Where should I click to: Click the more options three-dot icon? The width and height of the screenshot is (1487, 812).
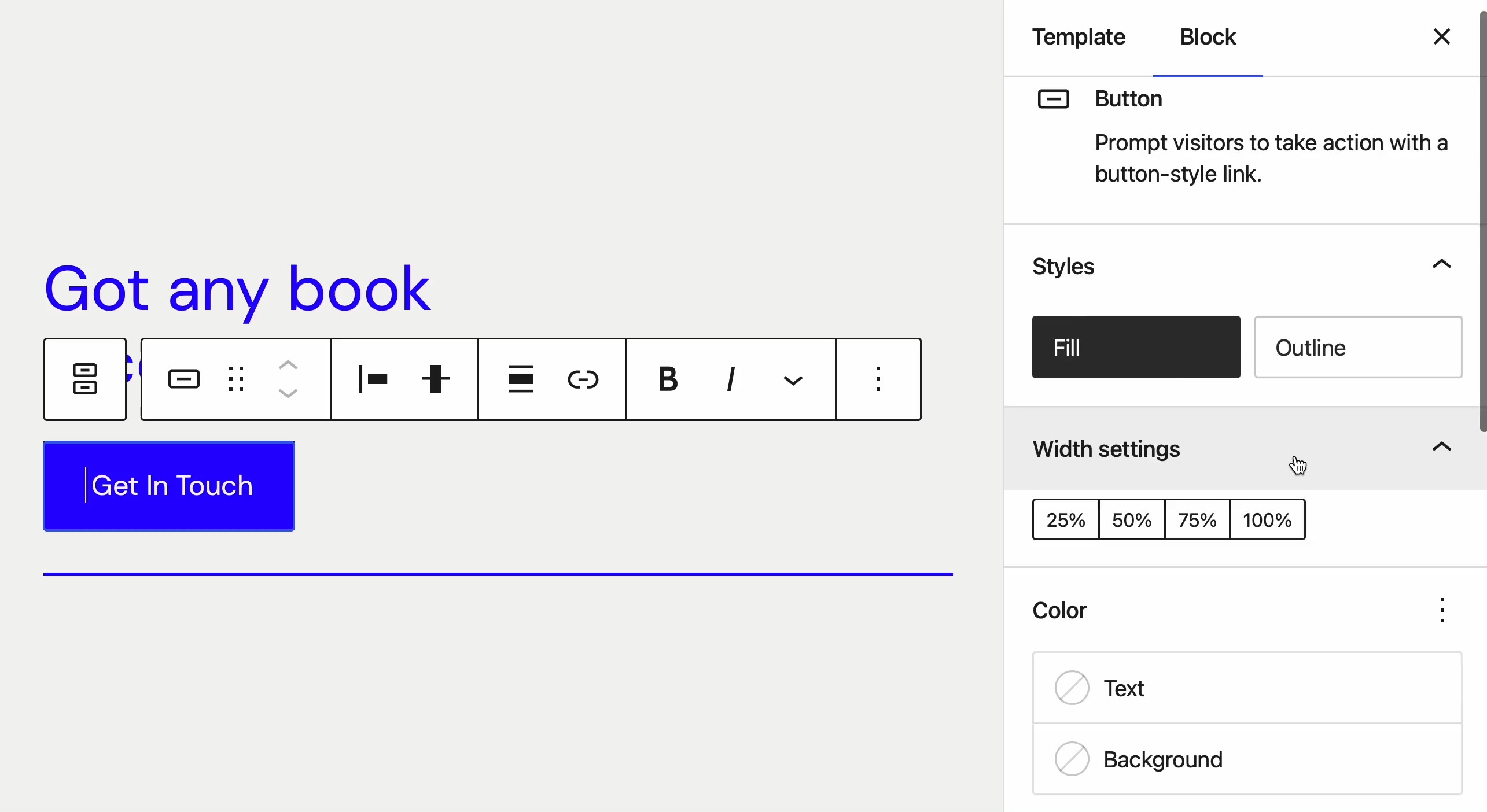click(878, 379)
